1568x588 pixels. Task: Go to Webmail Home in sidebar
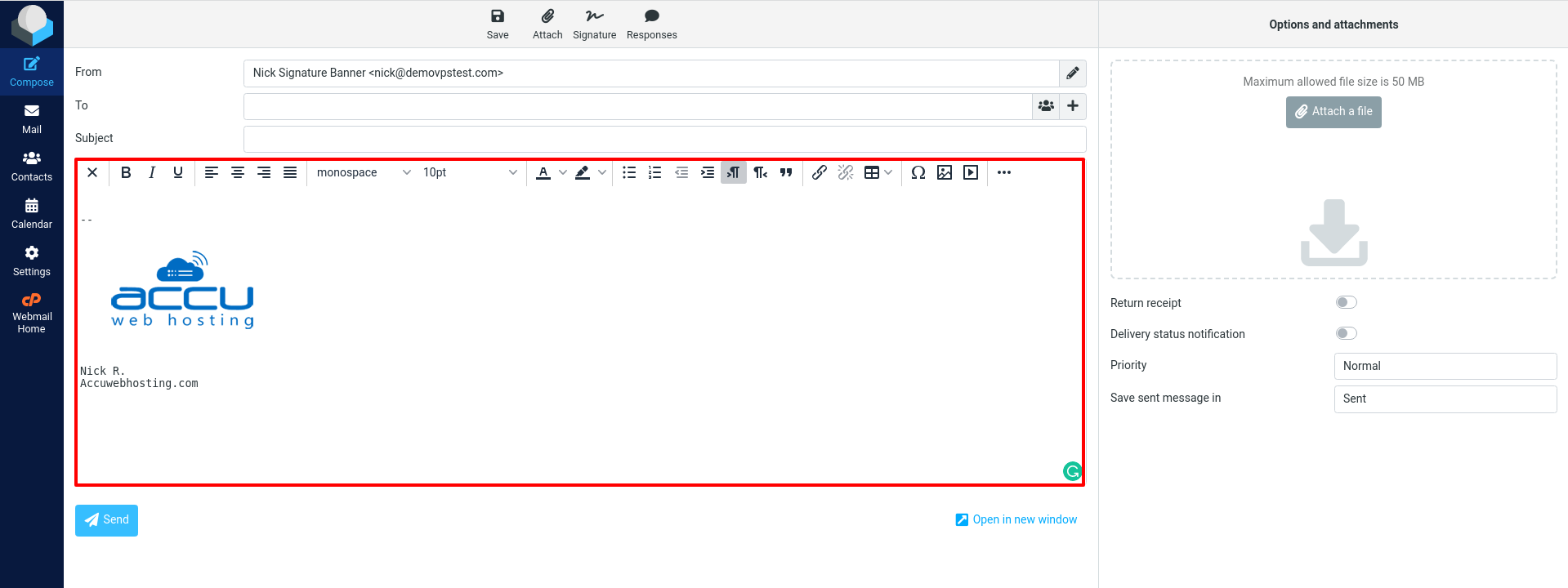(x=32, y=314)
